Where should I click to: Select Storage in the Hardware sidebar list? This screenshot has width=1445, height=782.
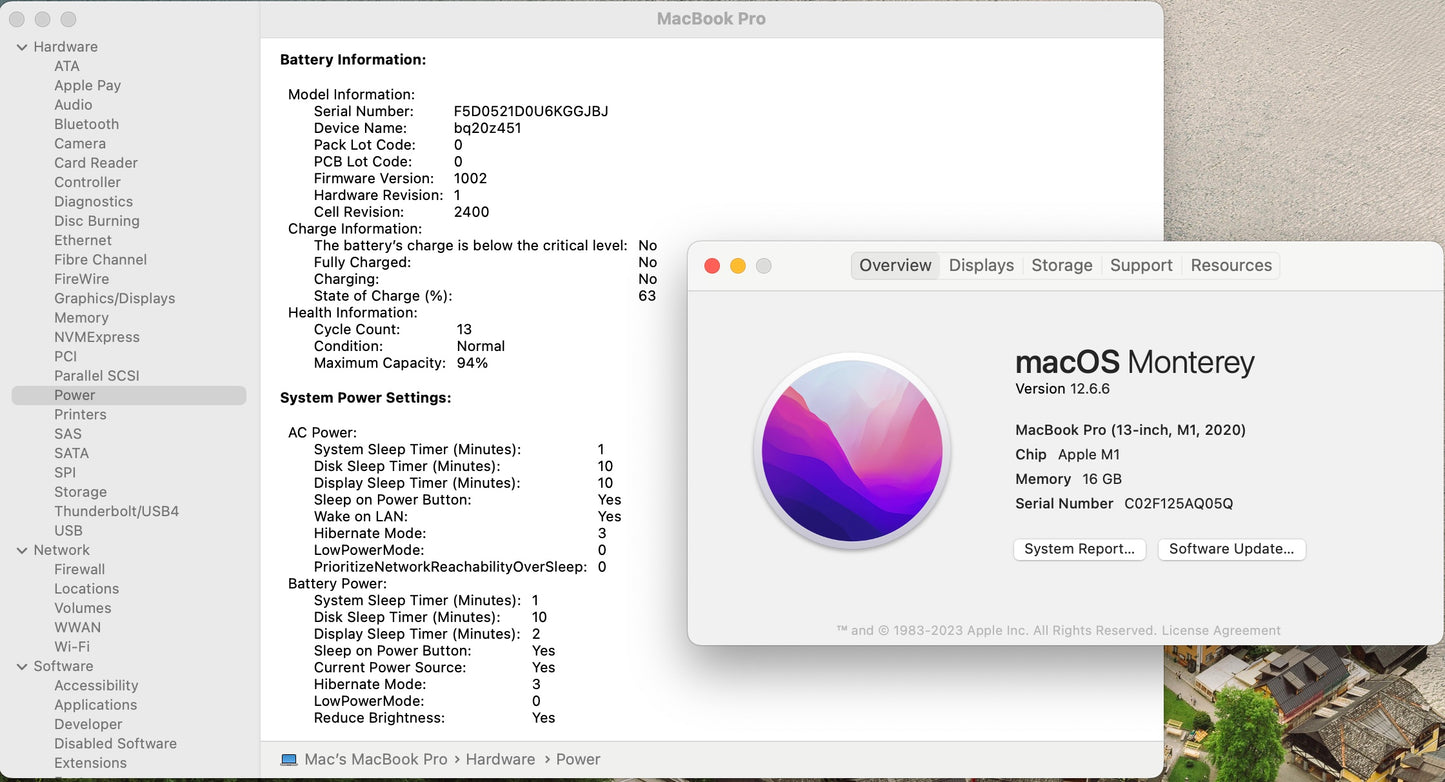[x=81, y=492]
